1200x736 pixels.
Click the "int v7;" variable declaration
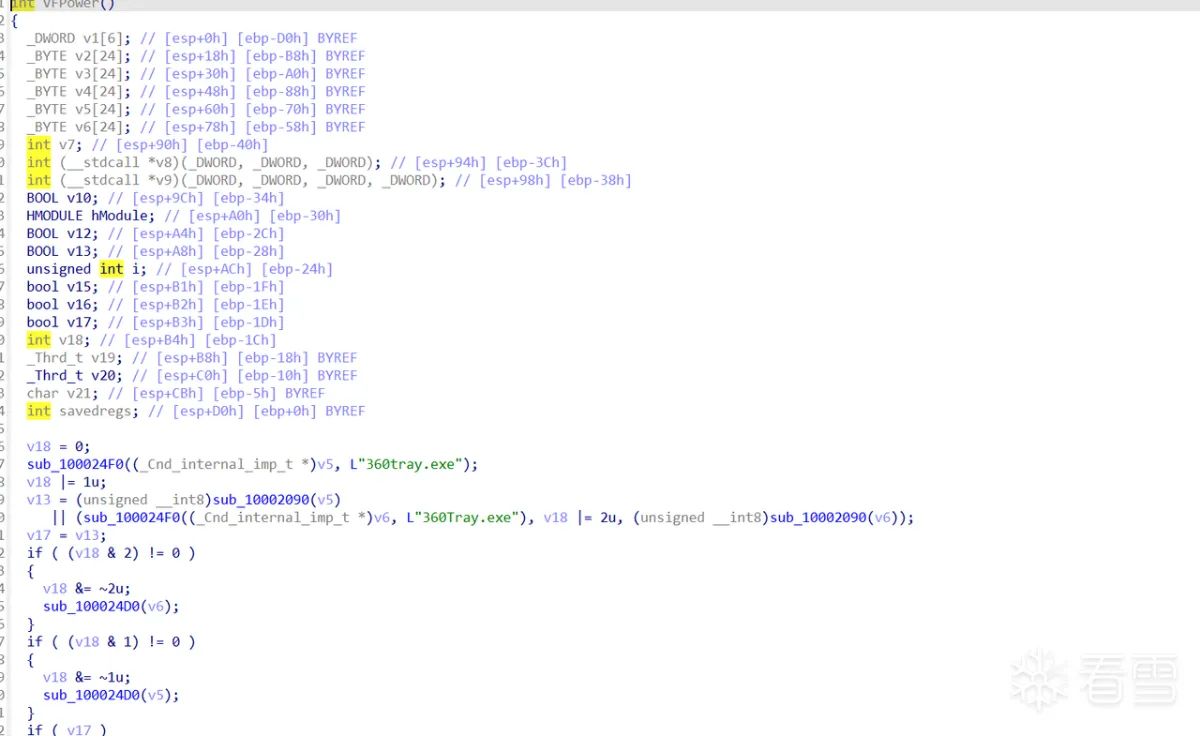pyautogui.click(x=55, y=145)
